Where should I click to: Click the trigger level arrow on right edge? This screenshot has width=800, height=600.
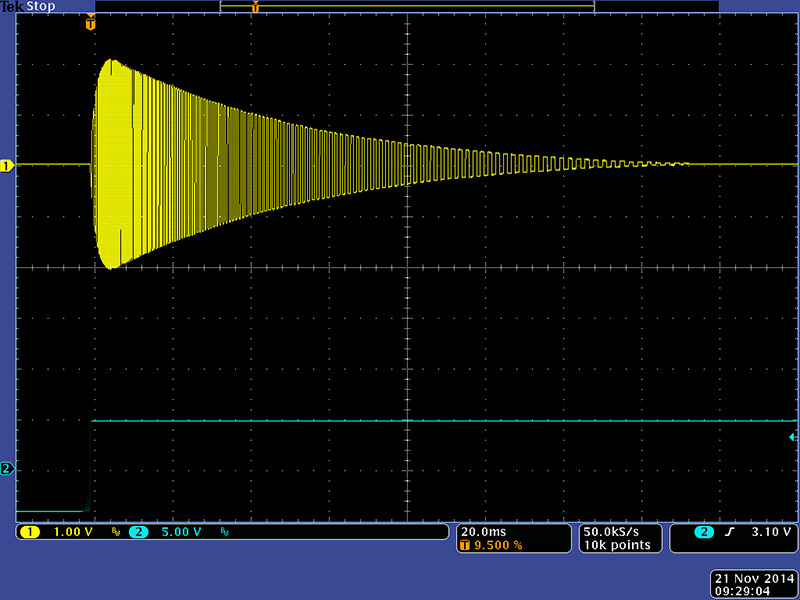[793, 437]
